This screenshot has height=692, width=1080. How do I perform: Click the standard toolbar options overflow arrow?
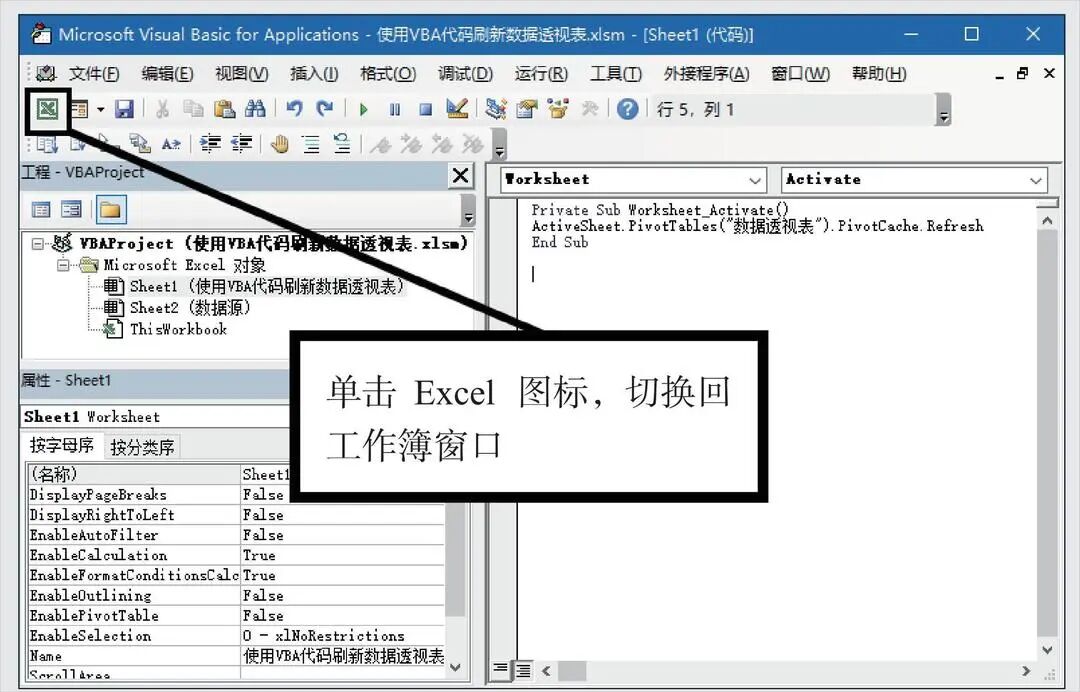[944, 109]
